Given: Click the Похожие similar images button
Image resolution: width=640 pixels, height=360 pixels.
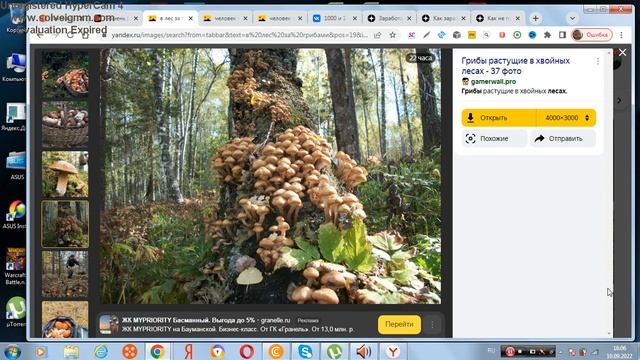Looking at the screenshot, I should [x=494, y=139].
